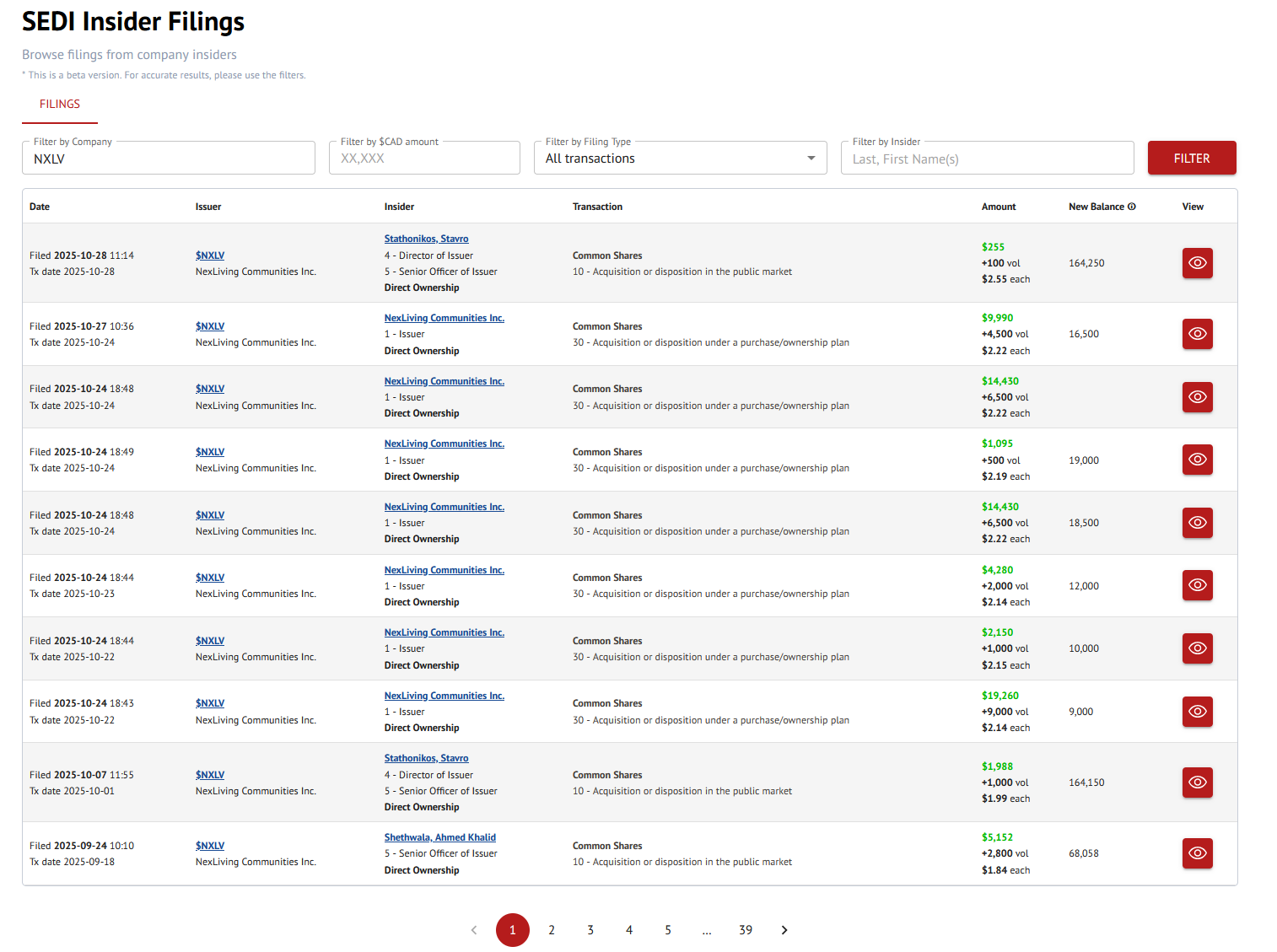This screenshot has width=1277, height=952.
Task: Click NexLiving Communities Inc. insider link for $1,095
Action: click(x=445, y=444)
